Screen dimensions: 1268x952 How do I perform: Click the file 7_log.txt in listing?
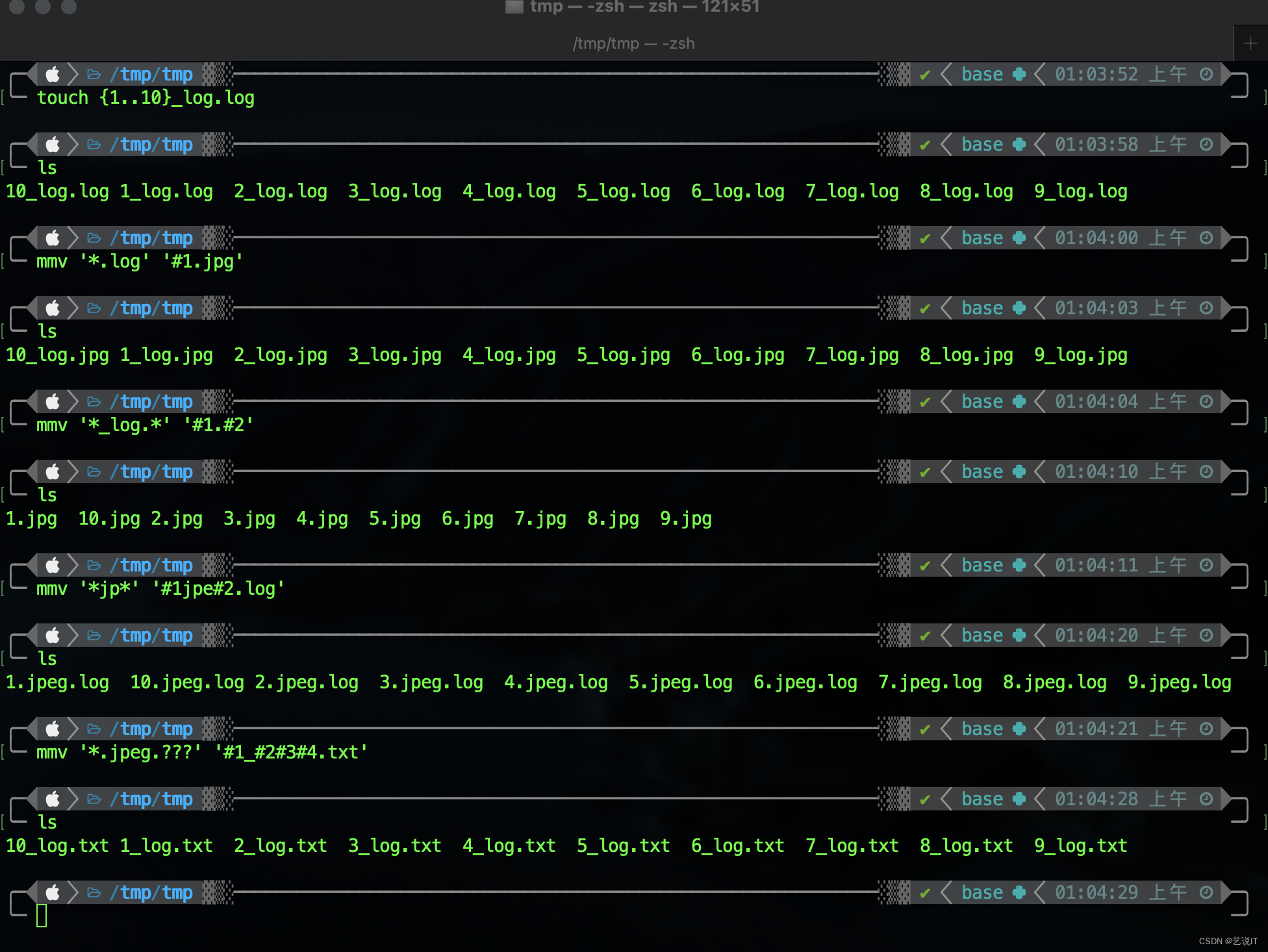click(852, 846)
